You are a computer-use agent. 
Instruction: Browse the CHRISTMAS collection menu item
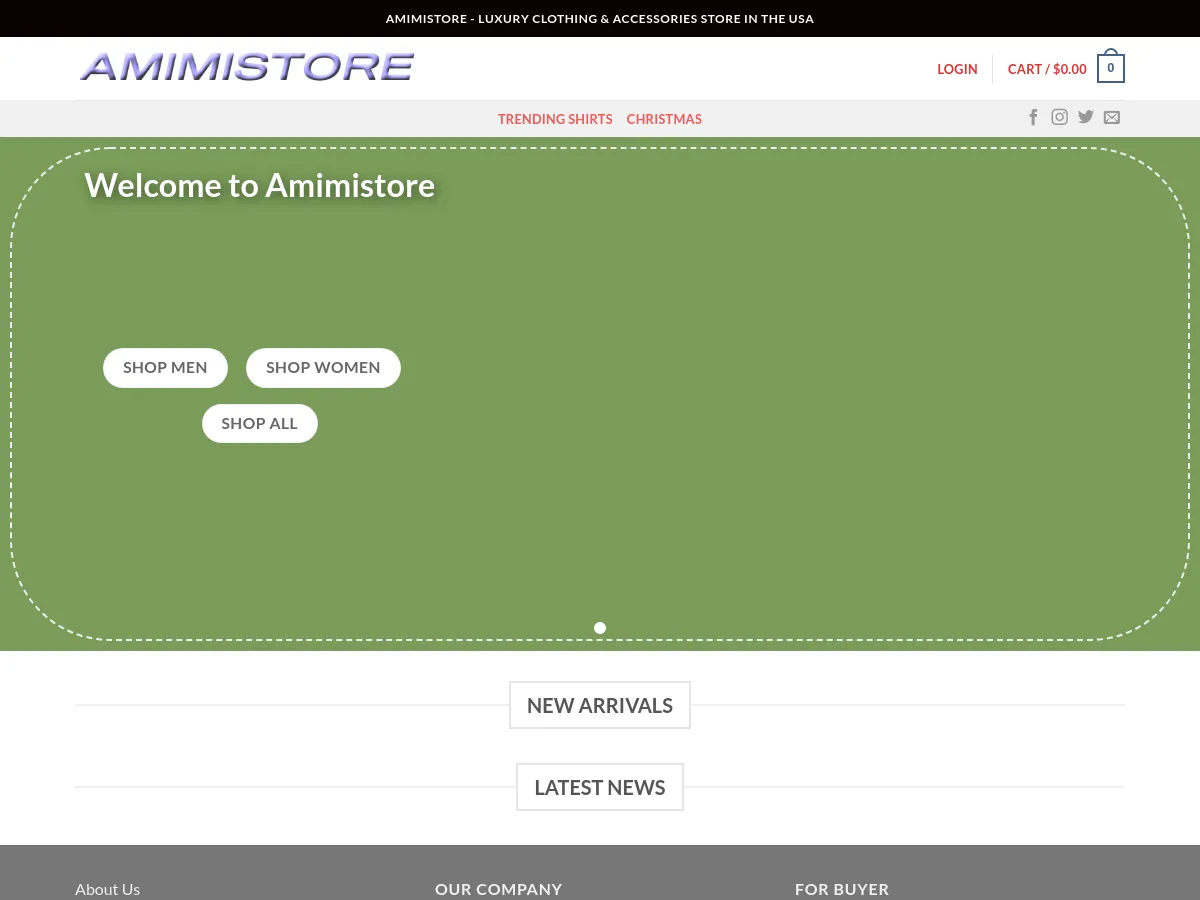pos(664,118)
